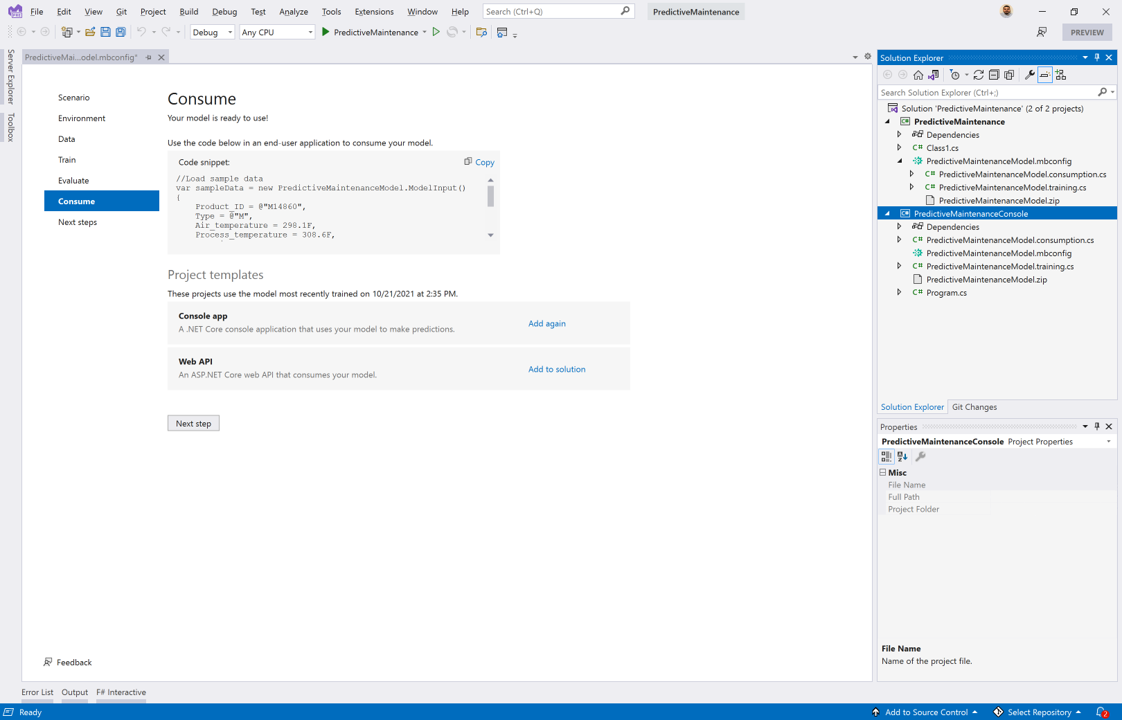Toggle Preview Selected Items in Solution Explorer
This screenshot has height=720, width=1122.
(1045, 75)
